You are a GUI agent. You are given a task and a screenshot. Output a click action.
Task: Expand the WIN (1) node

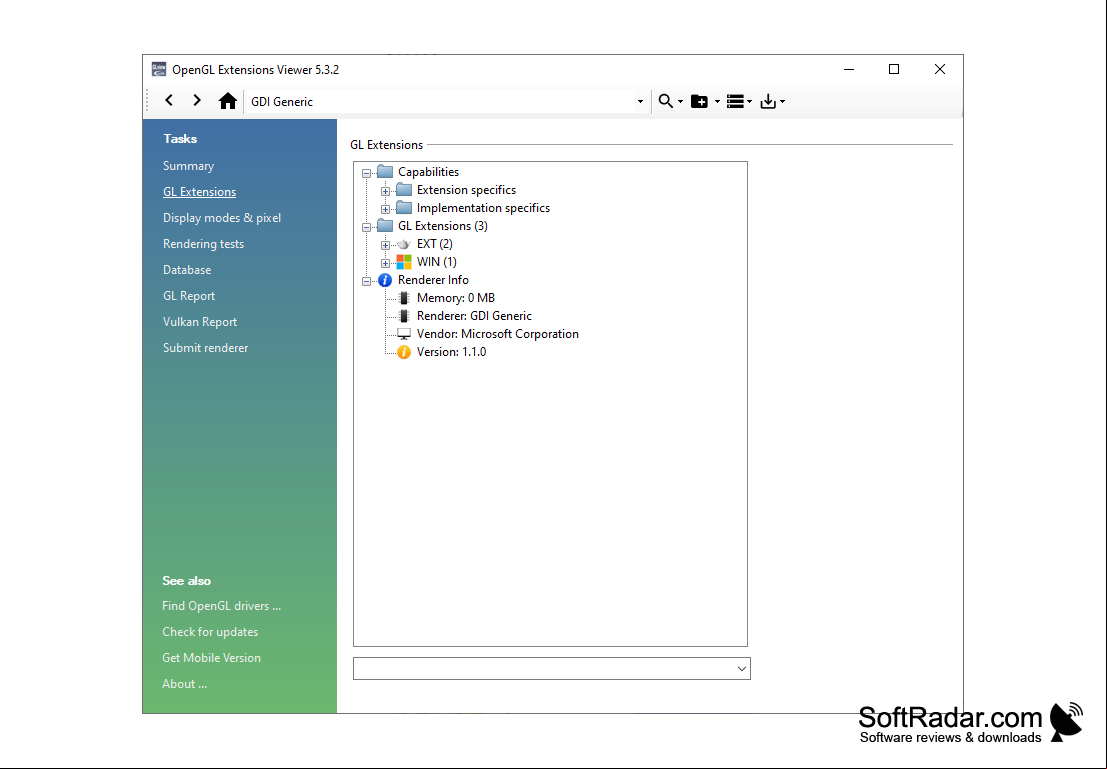point(385,263)
